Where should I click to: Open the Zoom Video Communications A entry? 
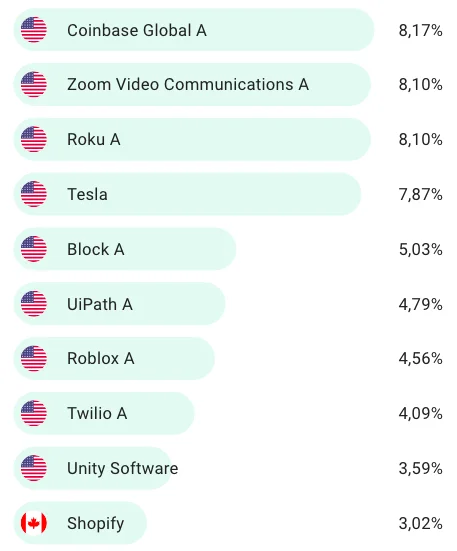188,85
